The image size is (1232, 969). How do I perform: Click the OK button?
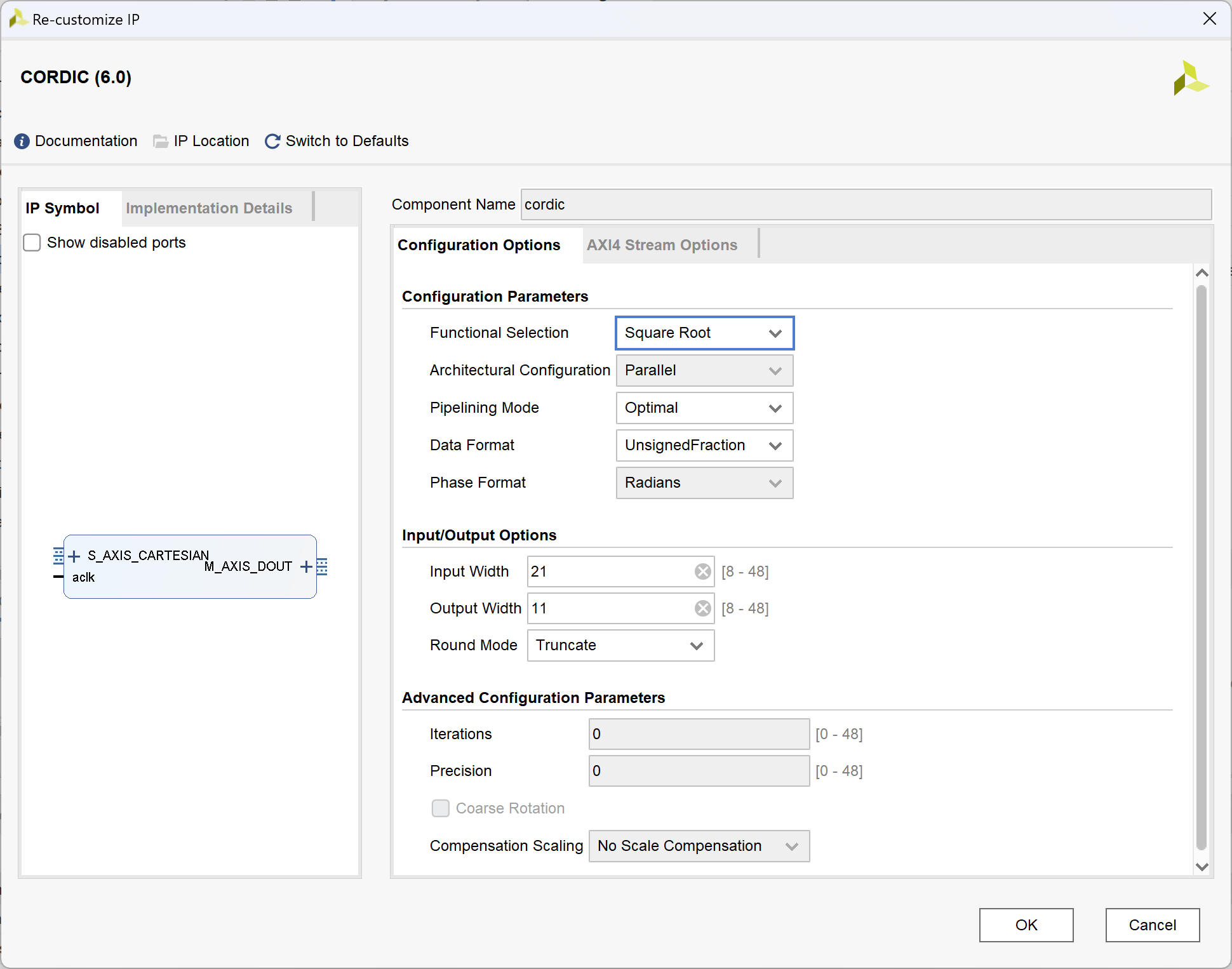tap(1026, 925)
